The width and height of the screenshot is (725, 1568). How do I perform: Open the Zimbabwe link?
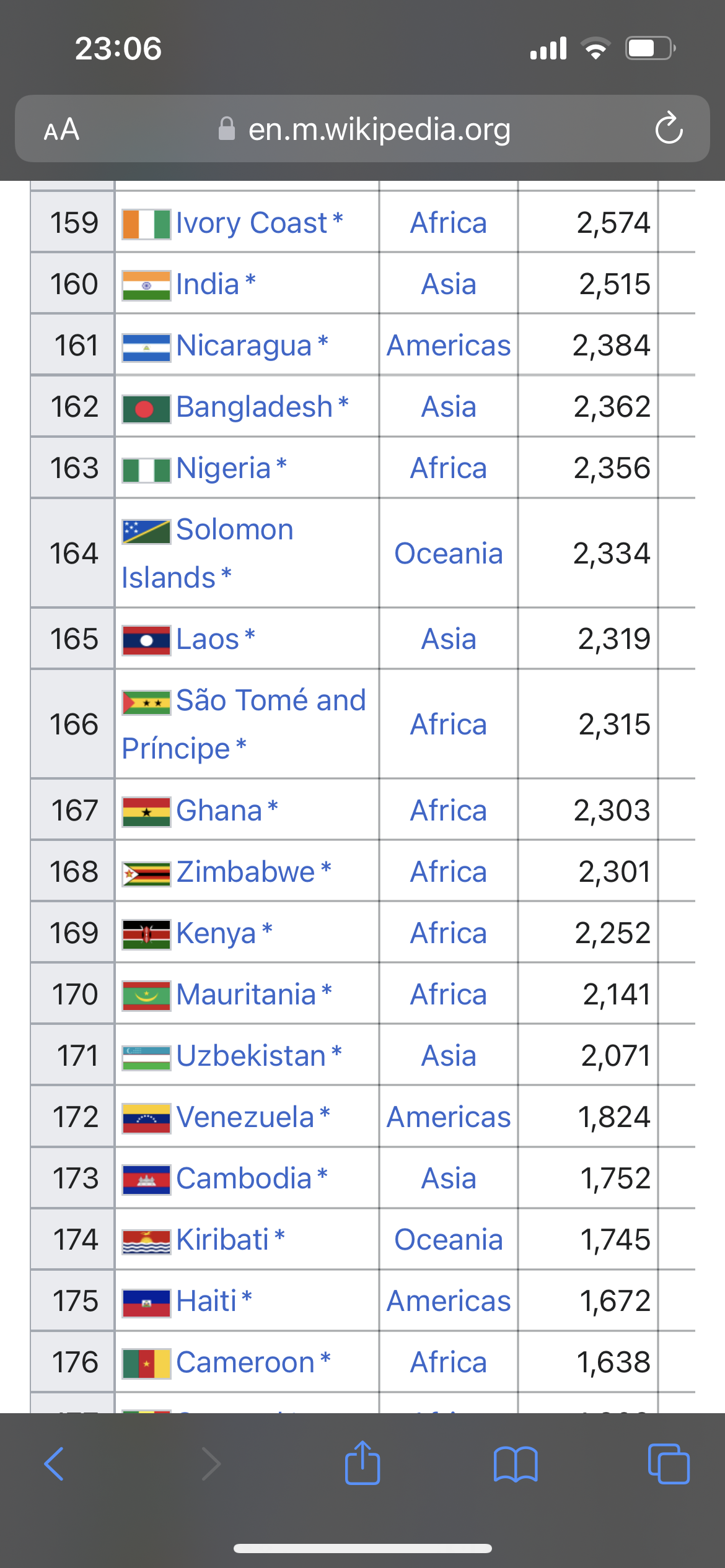(245, 871)
